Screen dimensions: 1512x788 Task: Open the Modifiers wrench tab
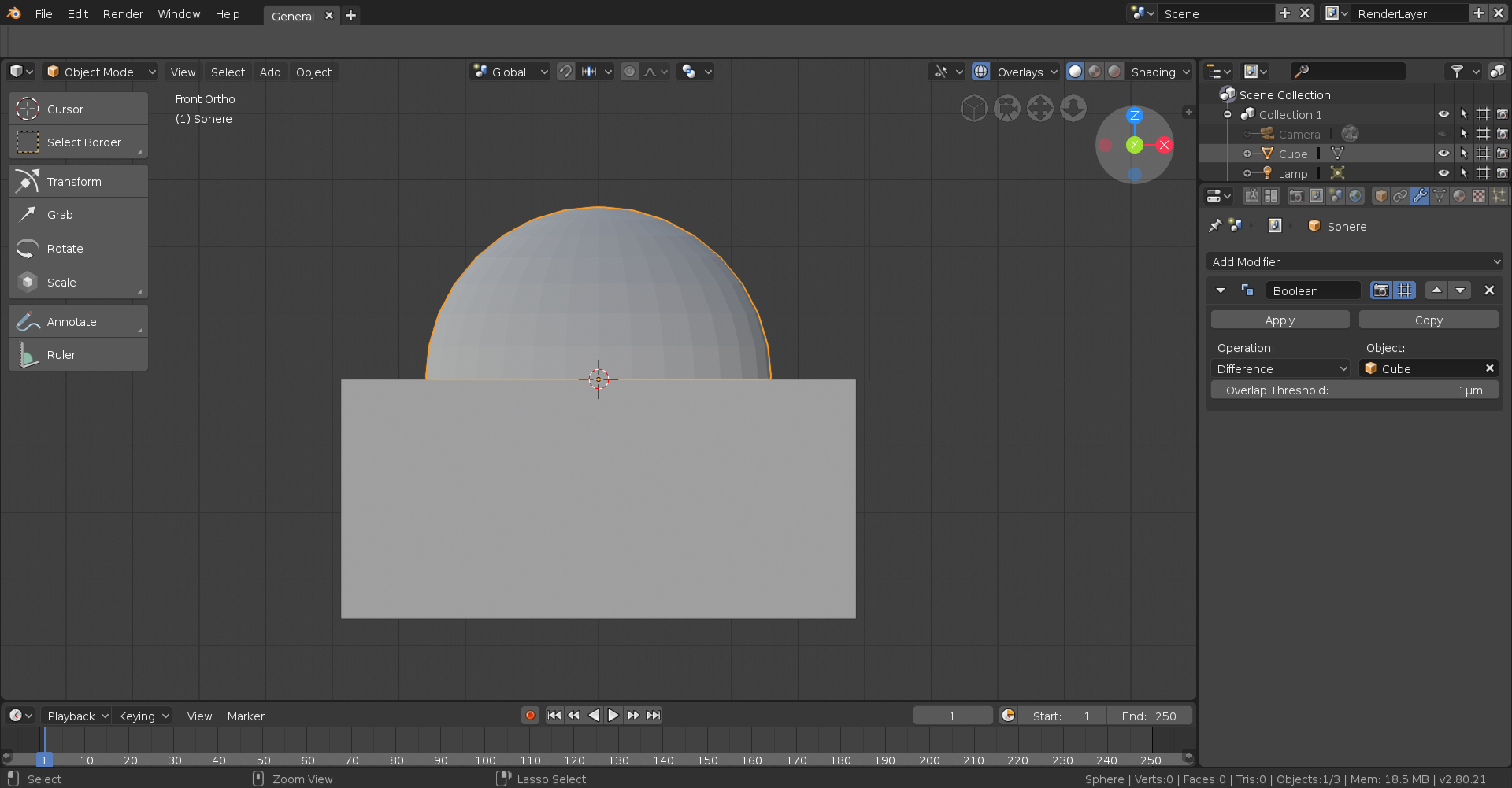(1420, 196)
